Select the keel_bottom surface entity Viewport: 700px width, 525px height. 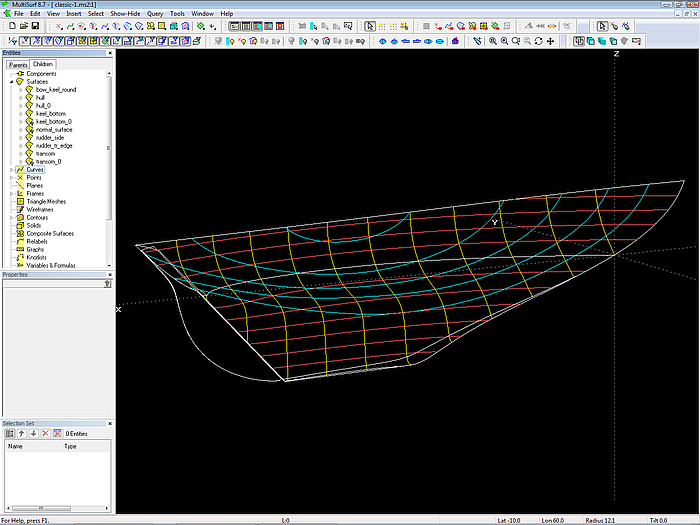pyautogui.click(x=50, y=113)
